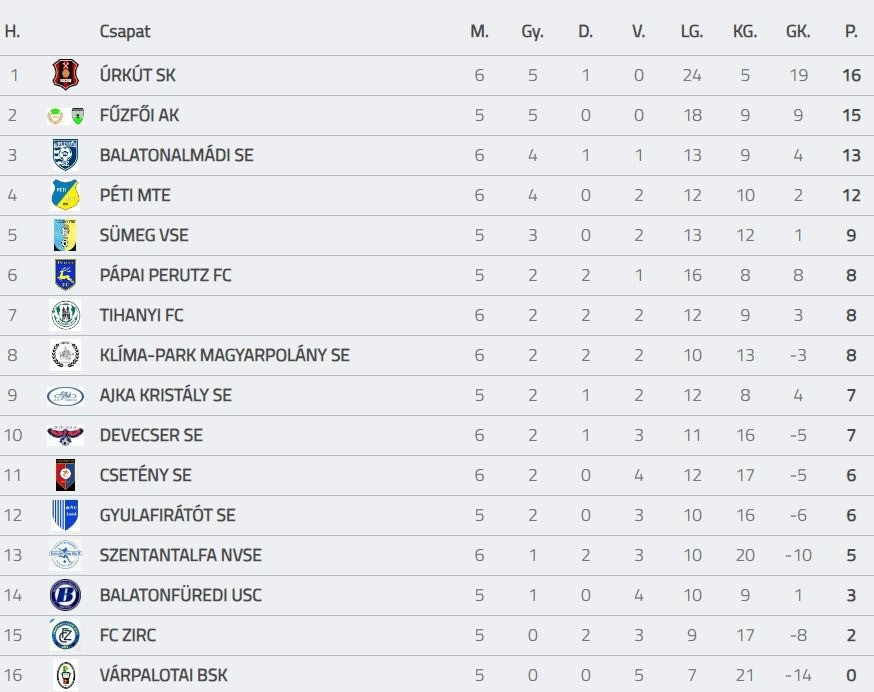Click the Pápai Perutz FC crest
The width and height of the screenshot is (874, 692).
point(65,275)
